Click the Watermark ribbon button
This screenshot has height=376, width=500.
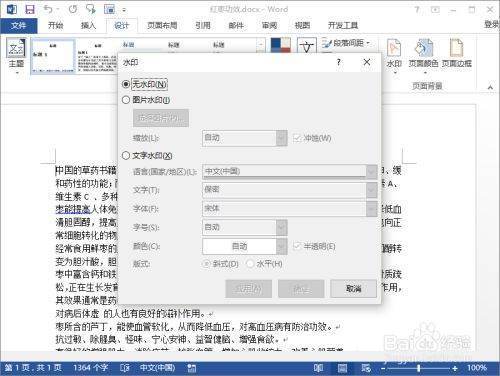pyautogui.click(x=394, y=56)
